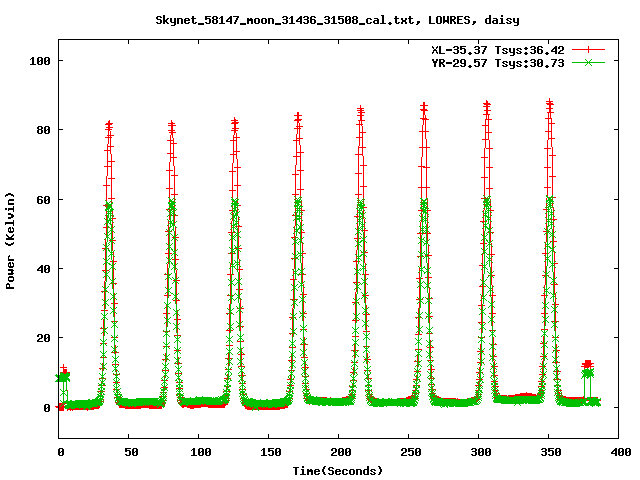The image size is (640, 480).
Task: Click the chart title with the Skynet filename
Action: (x=338, y=20)
